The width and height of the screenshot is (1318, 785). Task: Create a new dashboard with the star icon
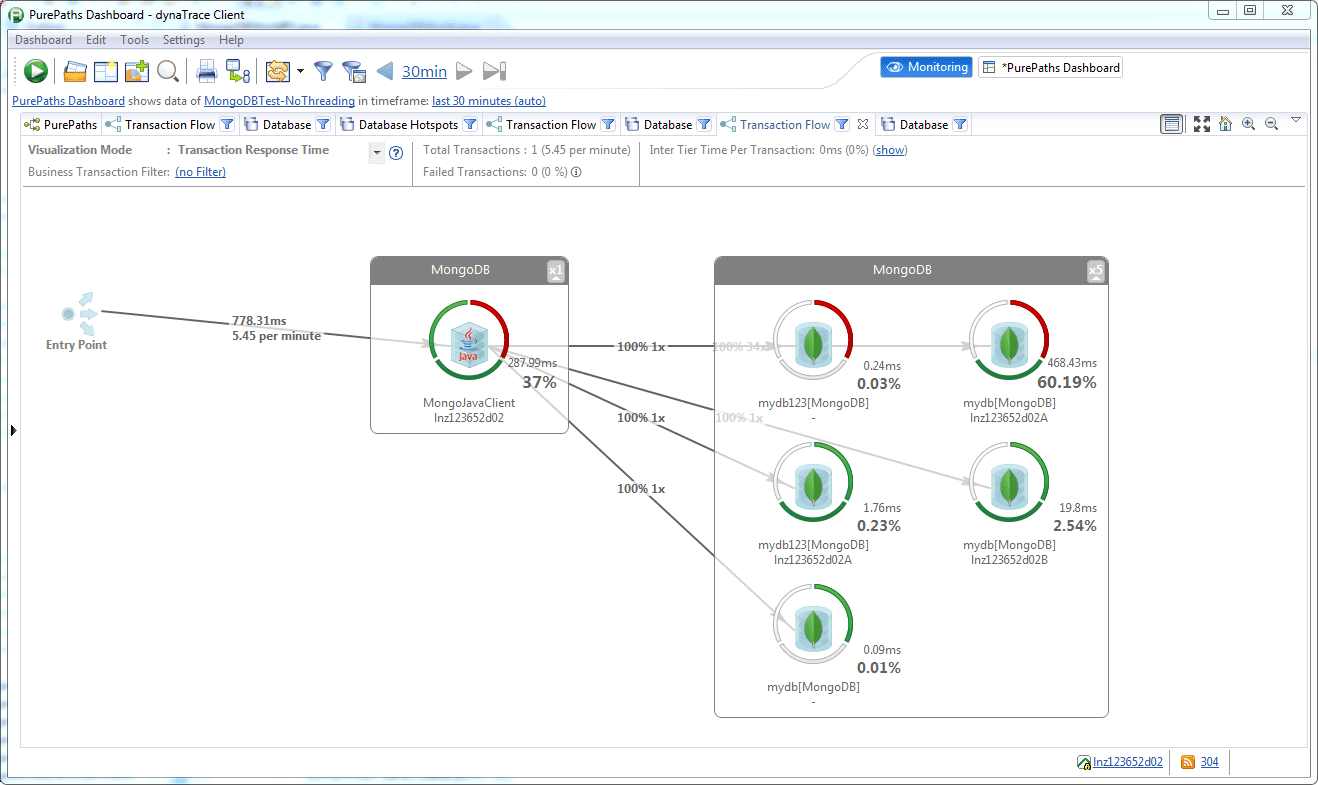click(106, 71)
